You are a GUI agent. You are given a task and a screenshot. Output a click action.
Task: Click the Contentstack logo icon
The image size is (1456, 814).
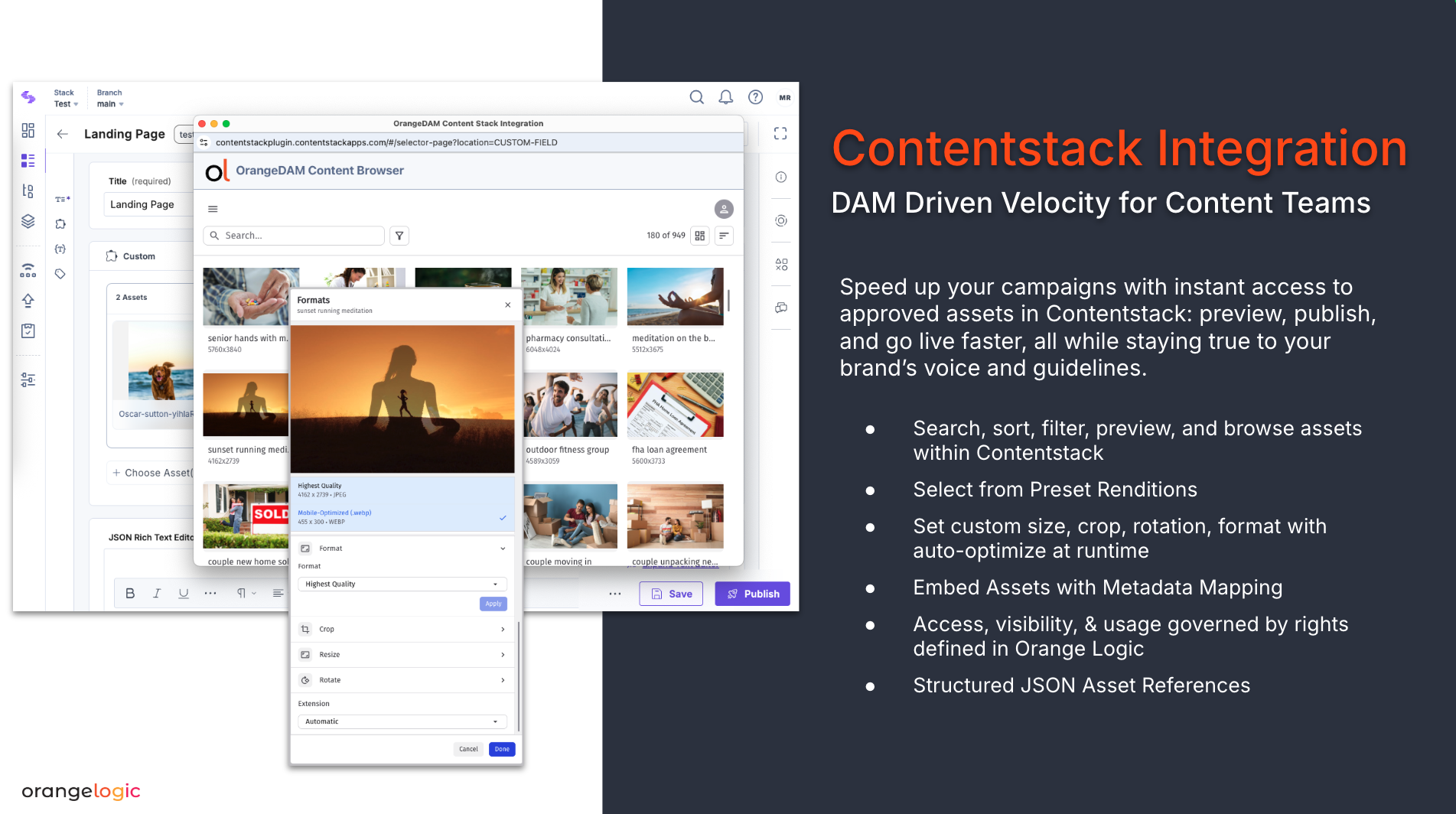coord(28,97)
